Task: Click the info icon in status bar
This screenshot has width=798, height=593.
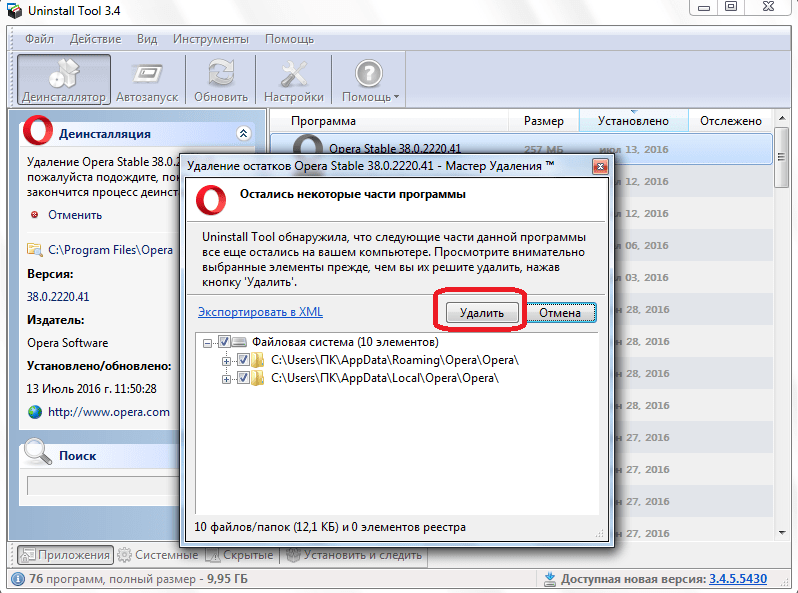Action: pyautogui.click(x=18, y=579)
